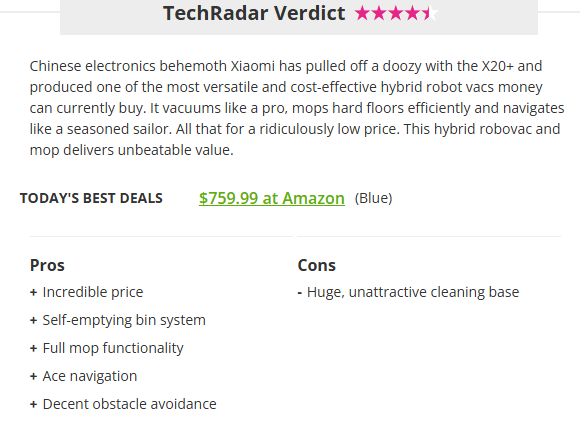Click the (Blue) color variant label
This screenshot has height=430, width=580.
tap(373, 198)
